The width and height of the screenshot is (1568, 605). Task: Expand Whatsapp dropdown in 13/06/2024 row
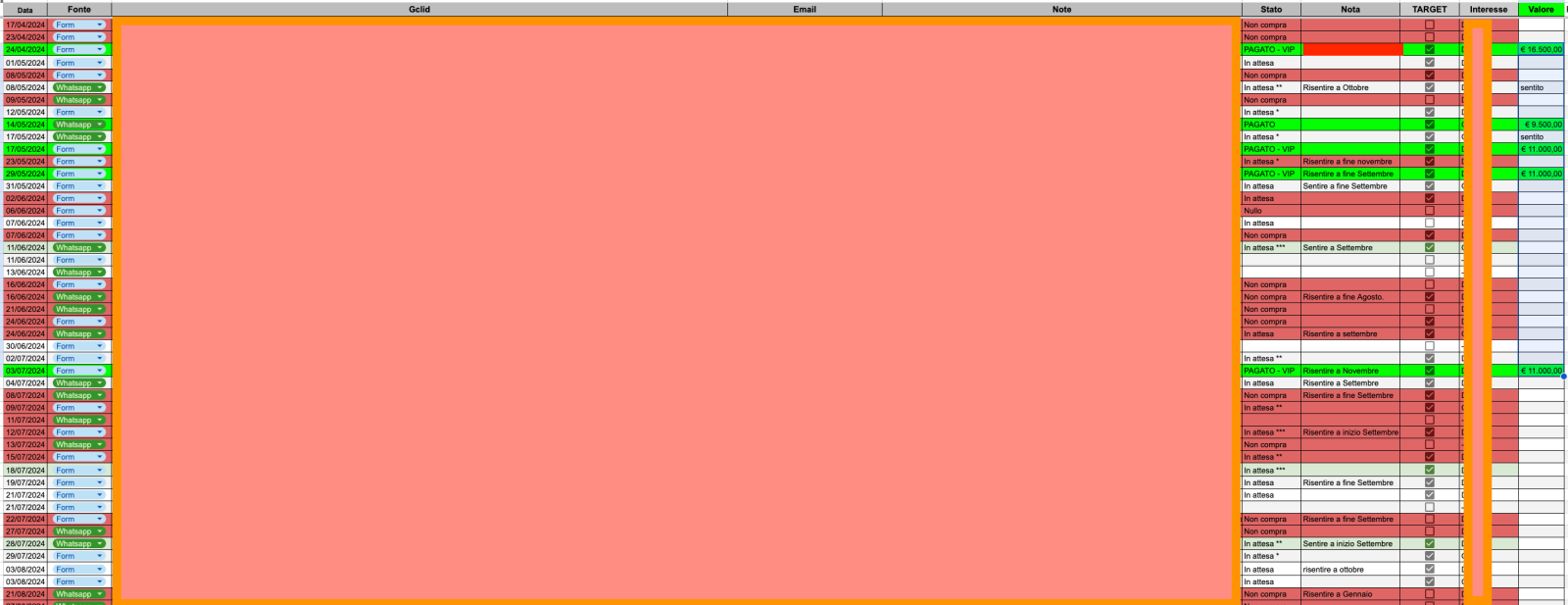[99, 273]
